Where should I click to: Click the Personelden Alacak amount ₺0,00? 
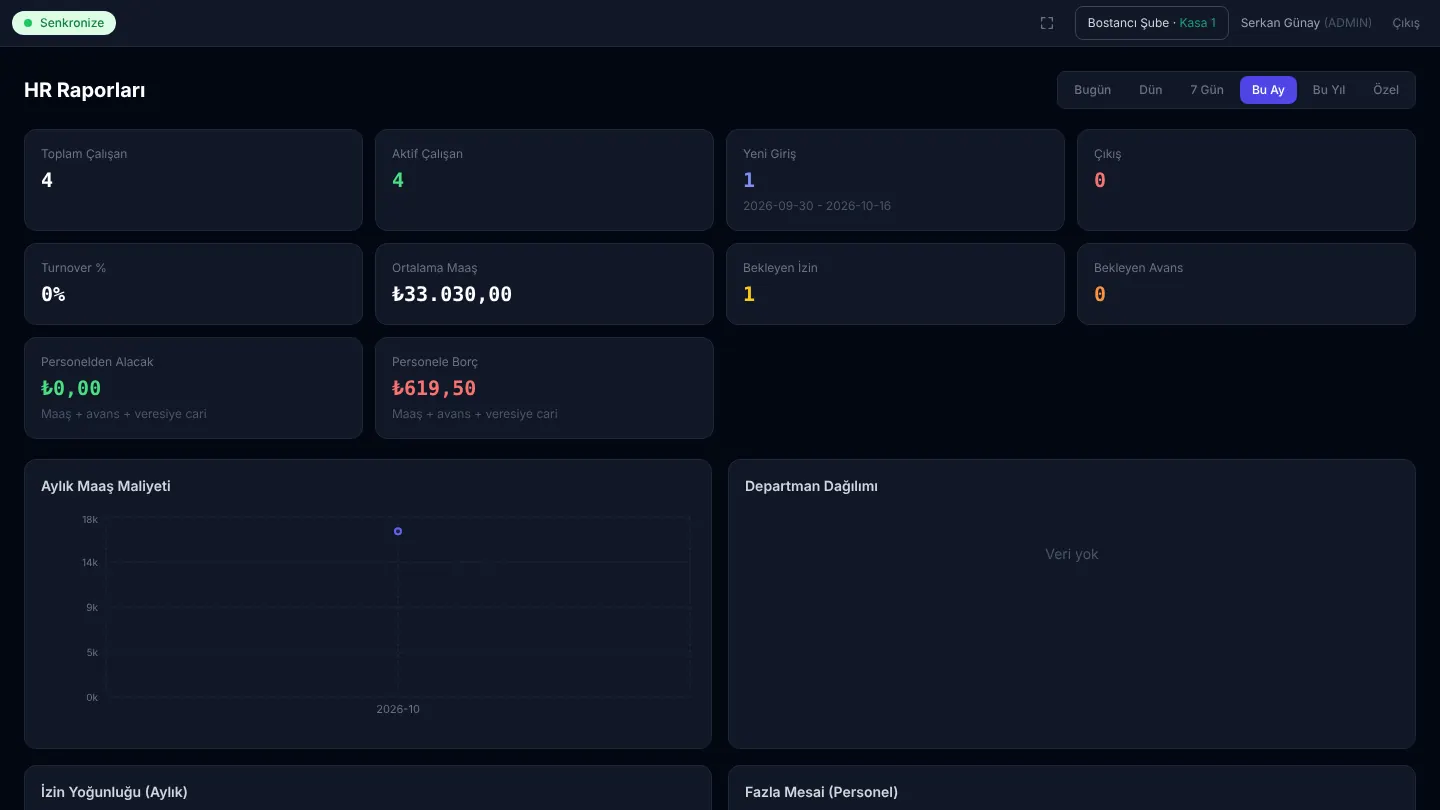click(71, 389)
